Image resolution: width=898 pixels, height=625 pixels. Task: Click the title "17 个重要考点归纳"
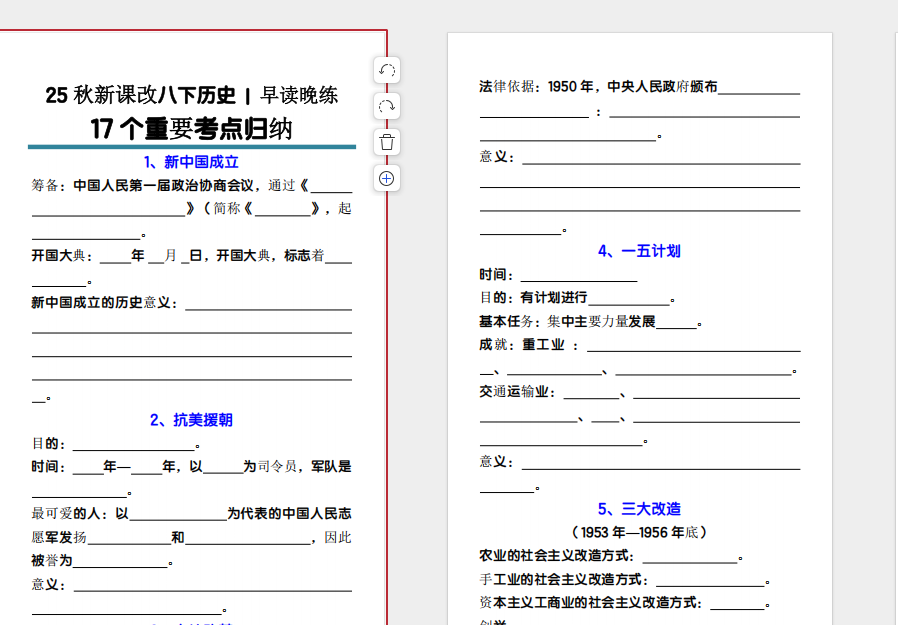(x=191, y=129)
